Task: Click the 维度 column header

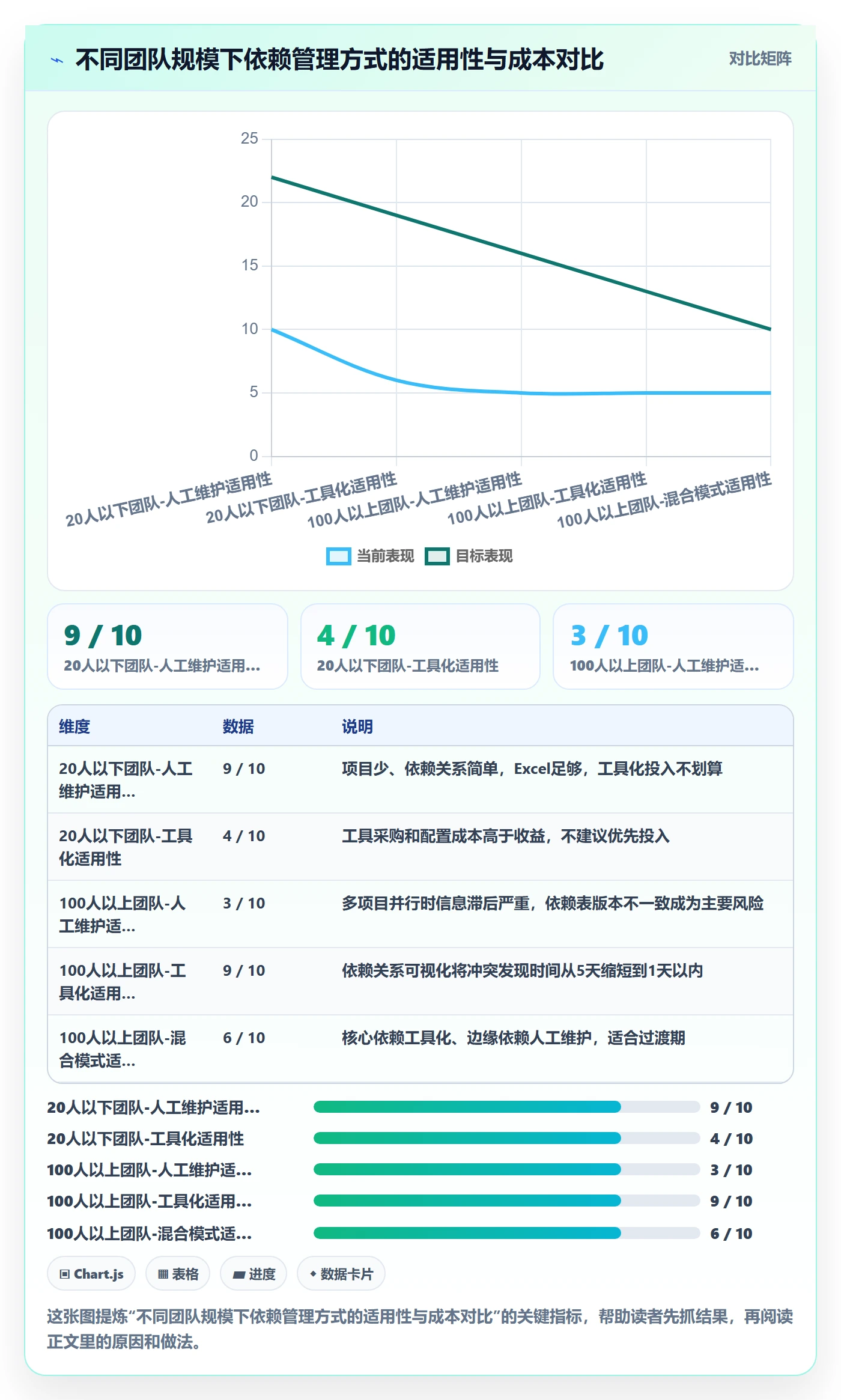Action: [74, 726]
